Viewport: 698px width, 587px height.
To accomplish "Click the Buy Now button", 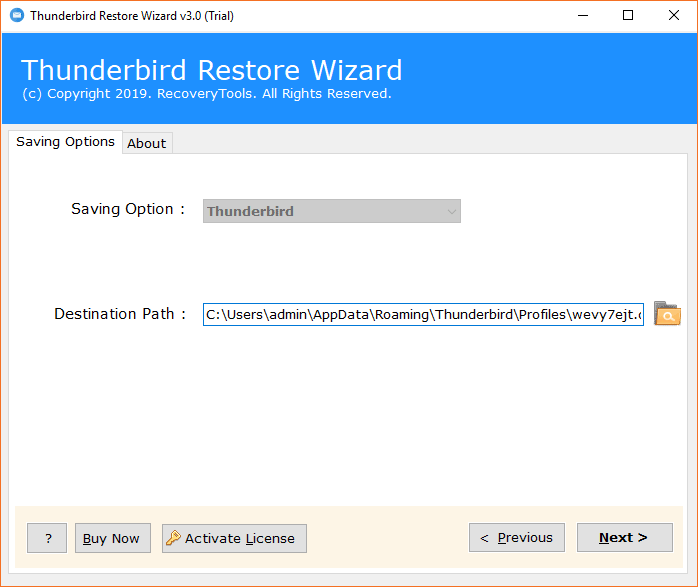I will [113, 538].
